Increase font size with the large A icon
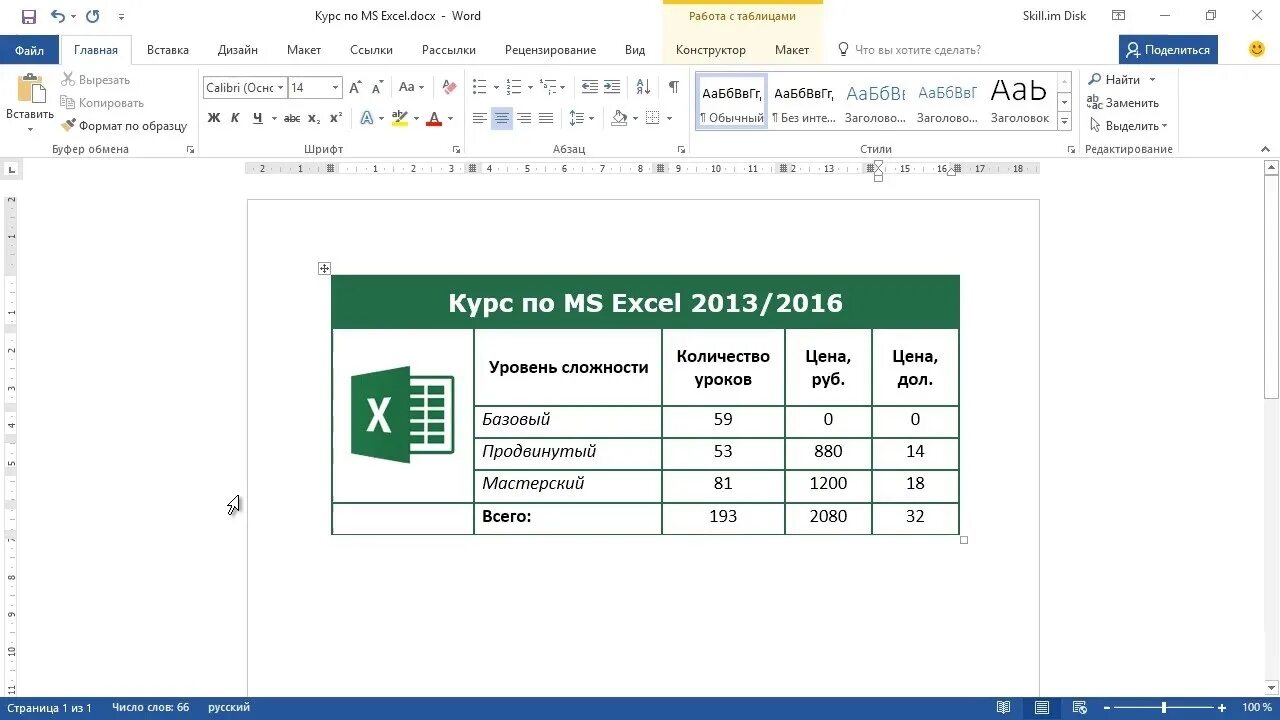 pos(356,88)
